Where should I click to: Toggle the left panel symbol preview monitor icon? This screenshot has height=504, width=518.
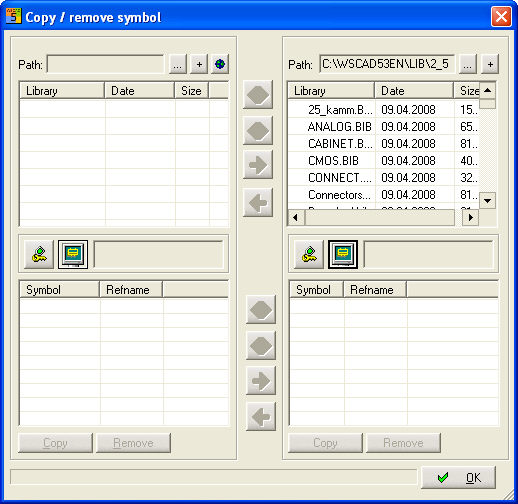pyautogui.click(x=73, y=254)
